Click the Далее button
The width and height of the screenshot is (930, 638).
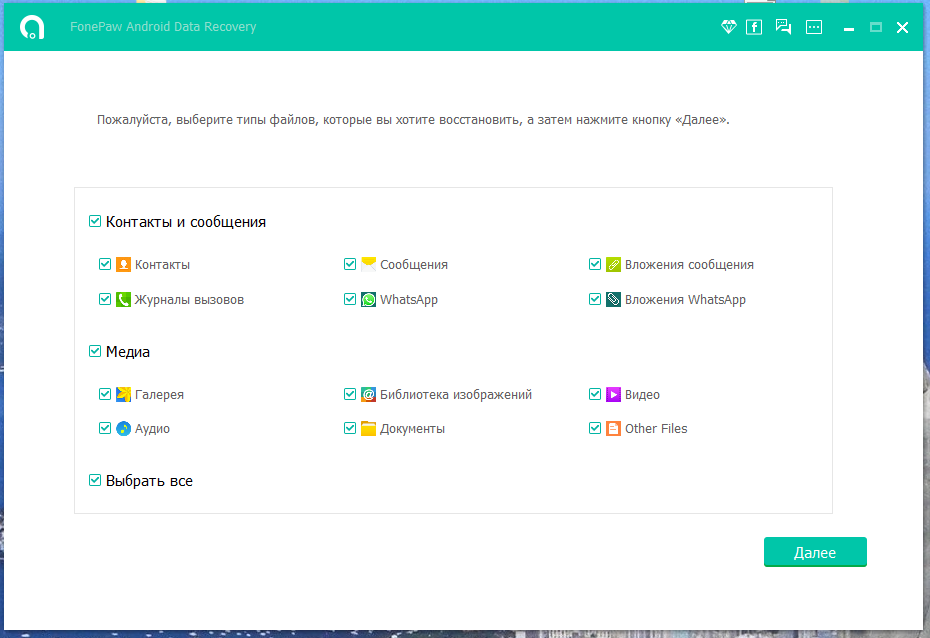815,552
